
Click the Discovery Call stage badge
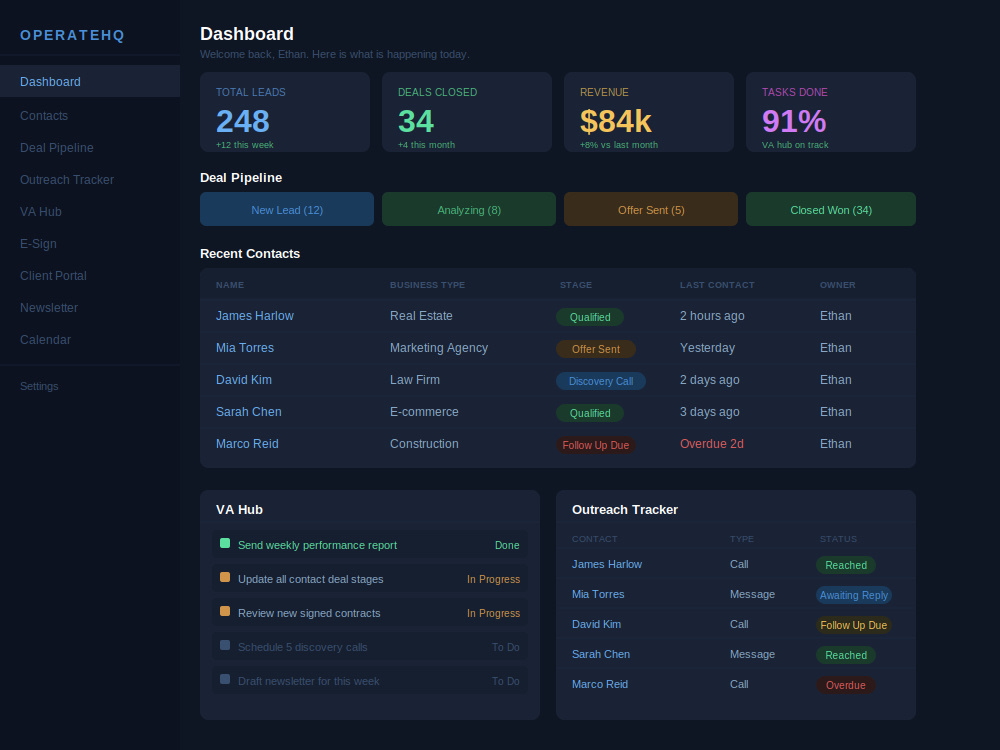tap(601, 381)
